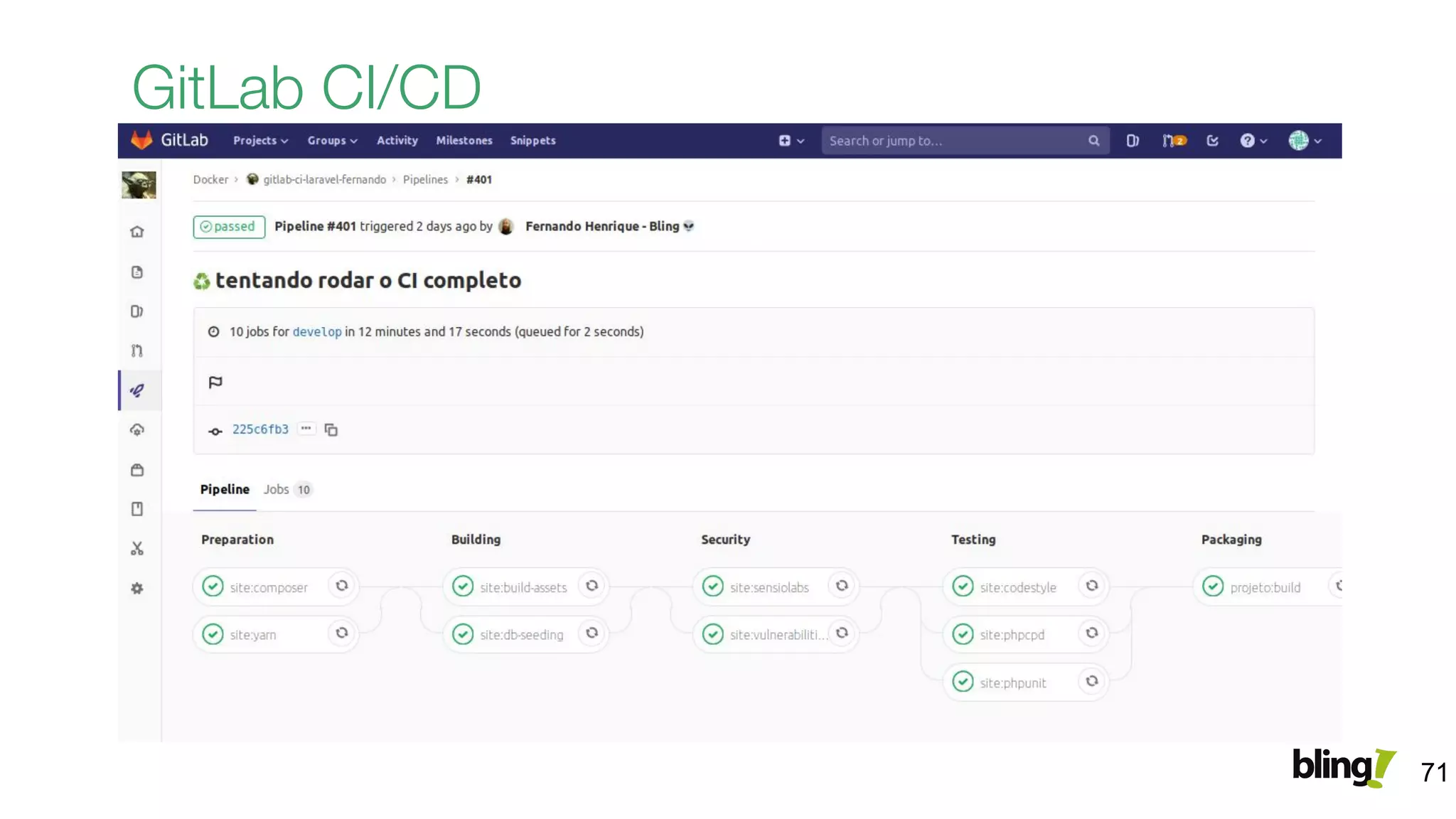Image resolution: width=1456 pixels, height=819 pixels.
Task: Open the plus create-new dropdown
Action: click(791, 141)
